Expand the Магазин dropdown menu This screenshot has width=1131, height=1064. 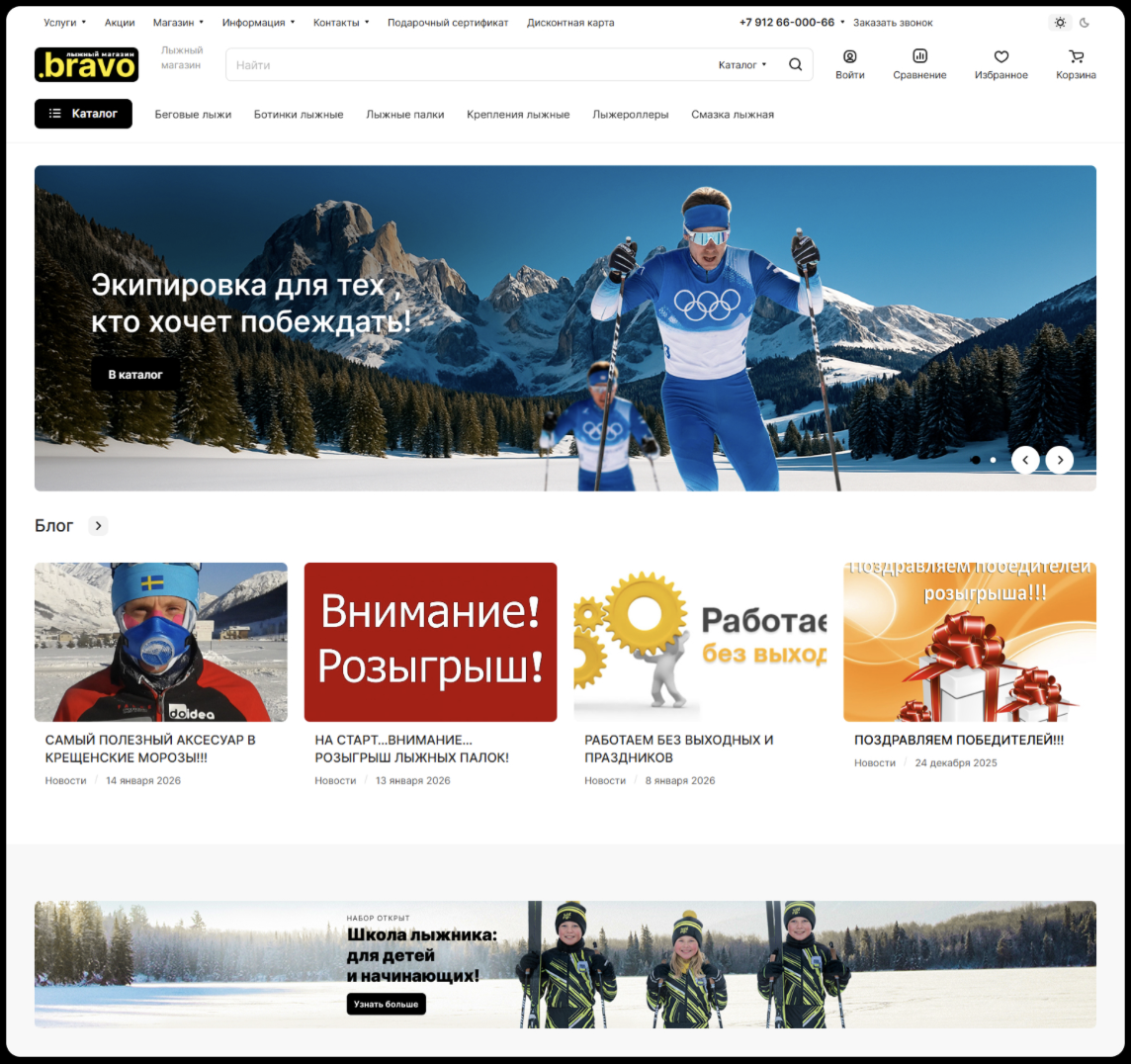(177, 23)
